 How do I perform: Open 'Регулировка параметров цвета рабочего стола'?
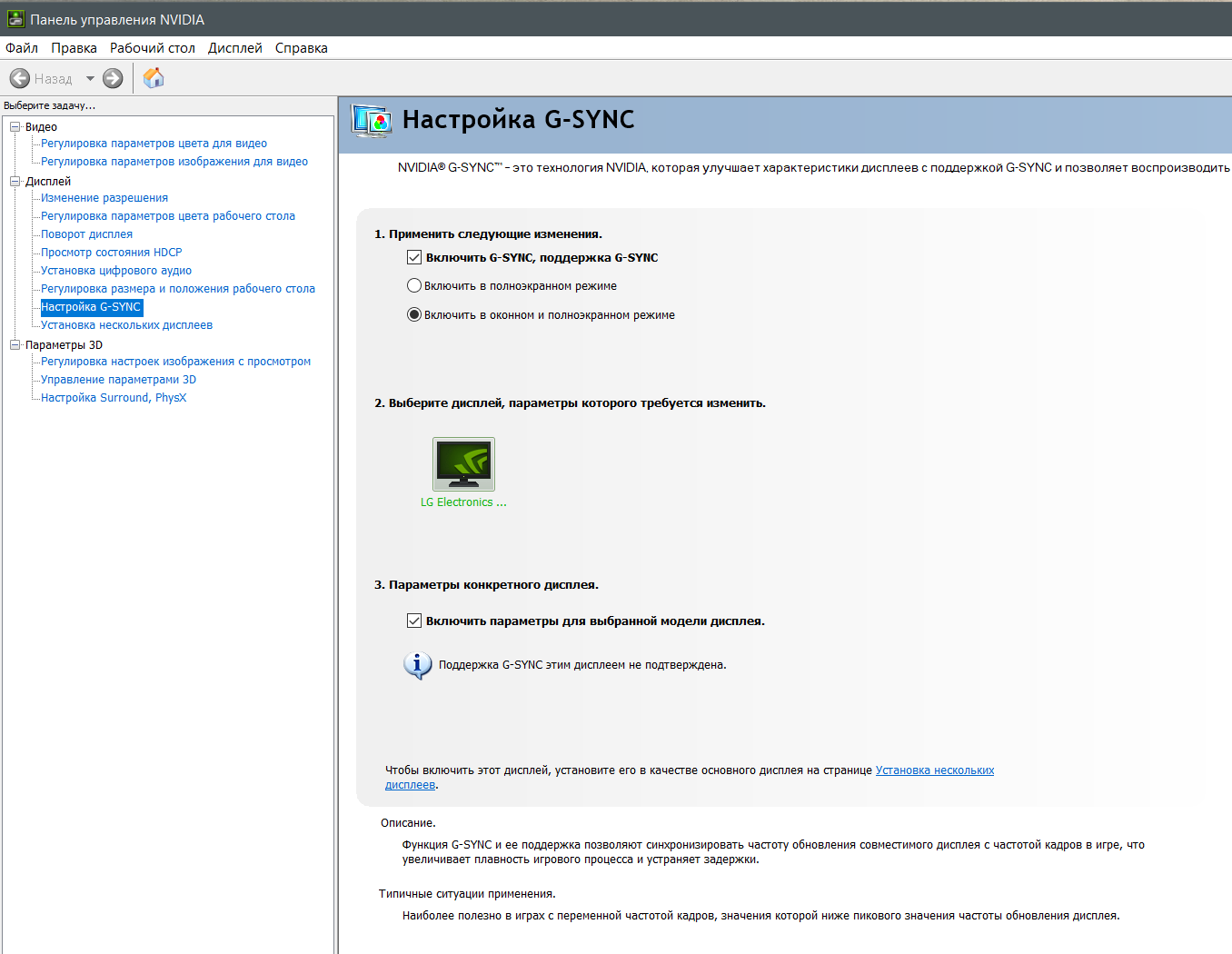168,216
